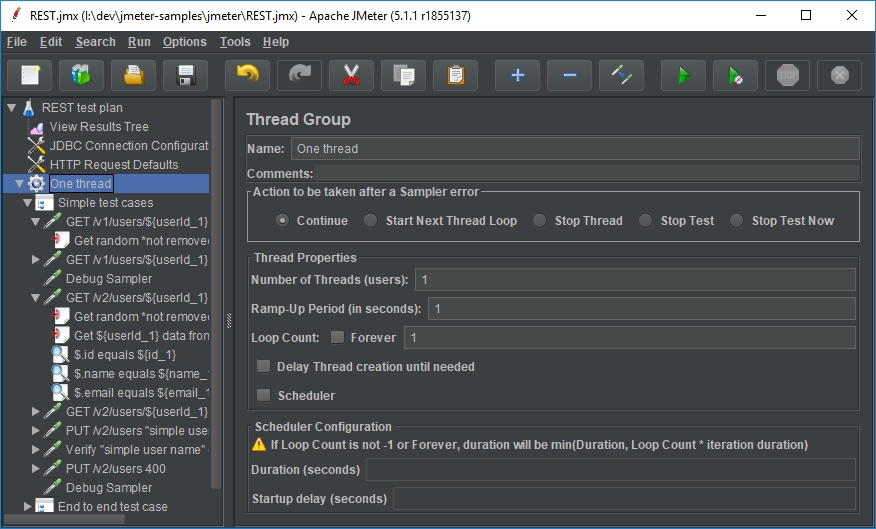Select the HTTP Request Defaults item
Viewport: 876px width, 529px height.
[x=114, y=165]
